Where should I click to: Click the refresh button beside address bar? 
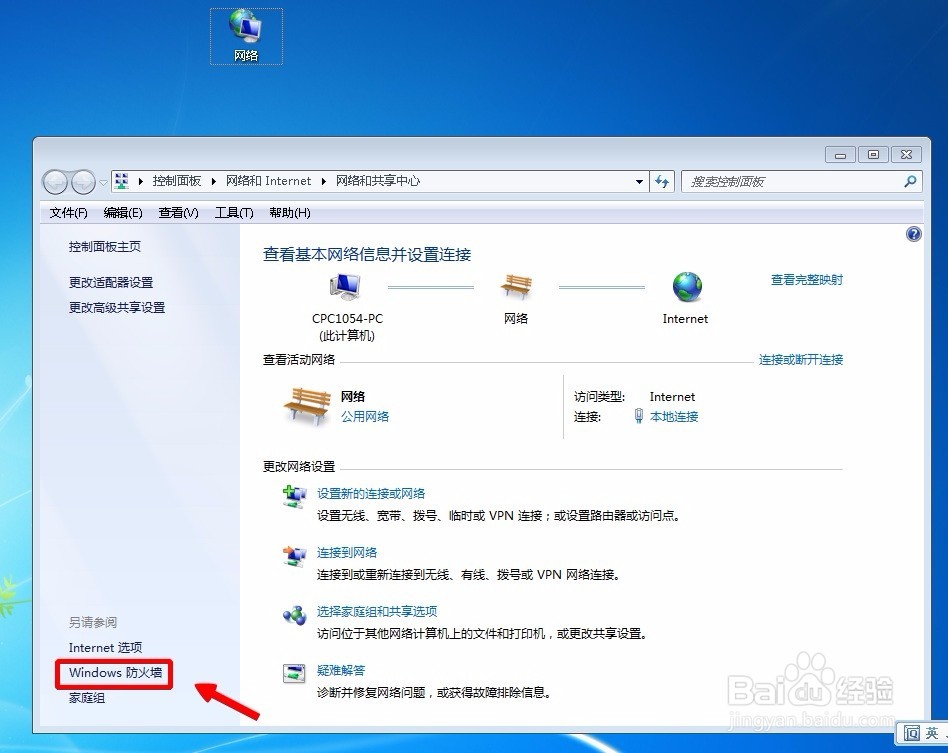coord(662,181)
